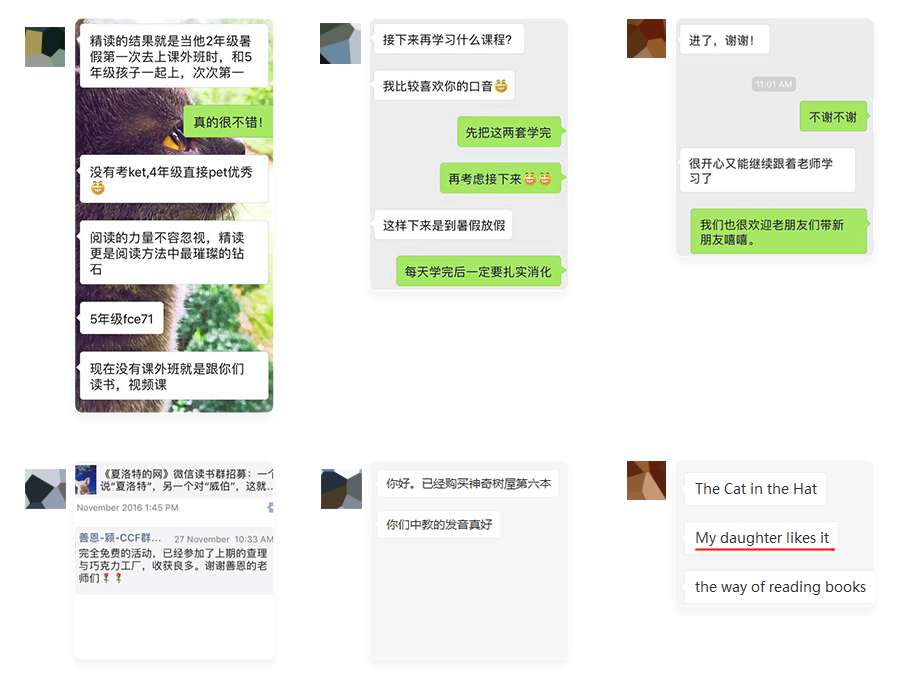Image resolution: width=900 pixels, height=682 pixels.
Task: Click the bottom-middle dark mosaic avatar
Action: [x=342, y=489]
